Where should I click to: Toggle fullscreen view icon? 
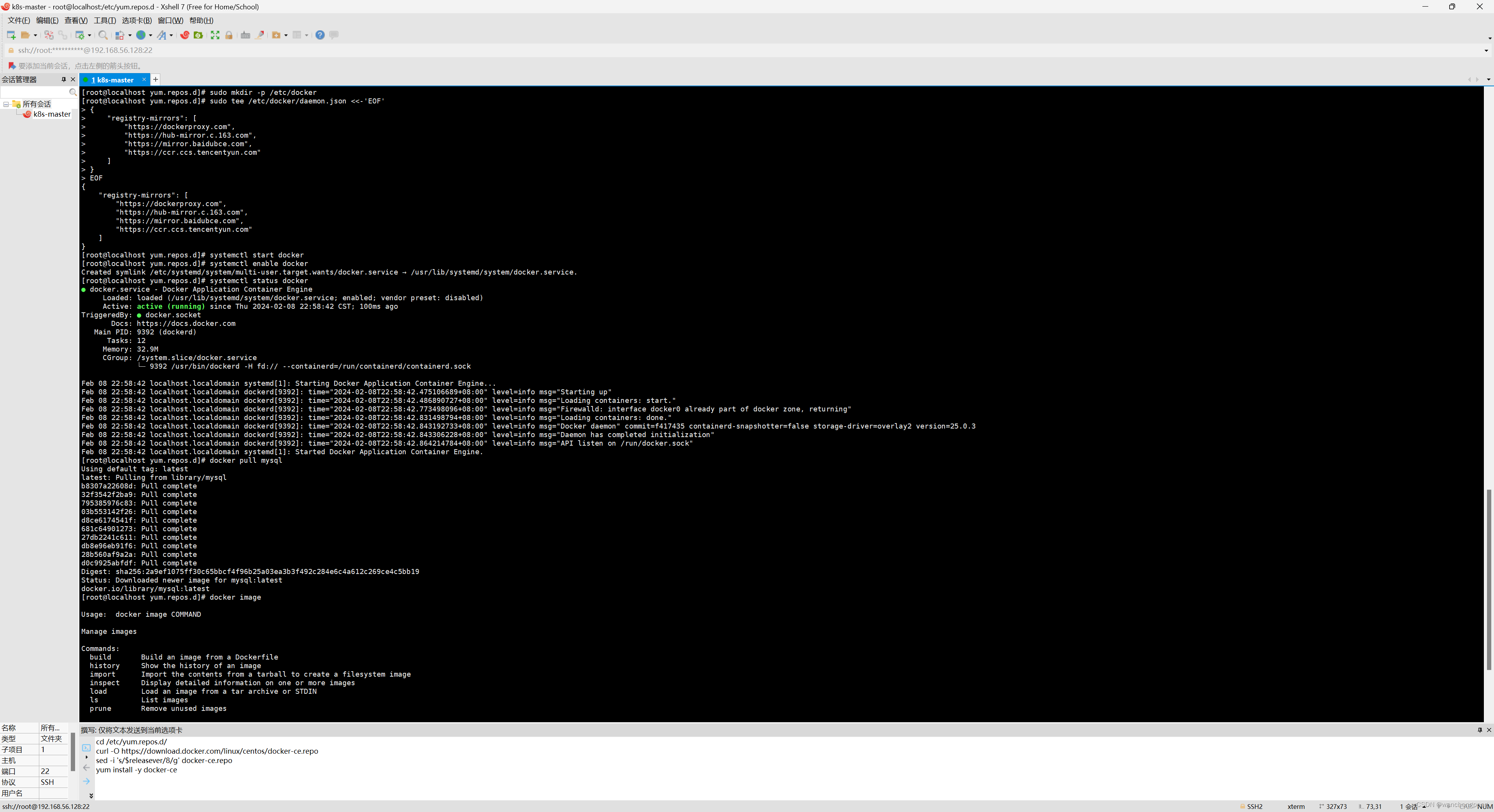point(215,35)
